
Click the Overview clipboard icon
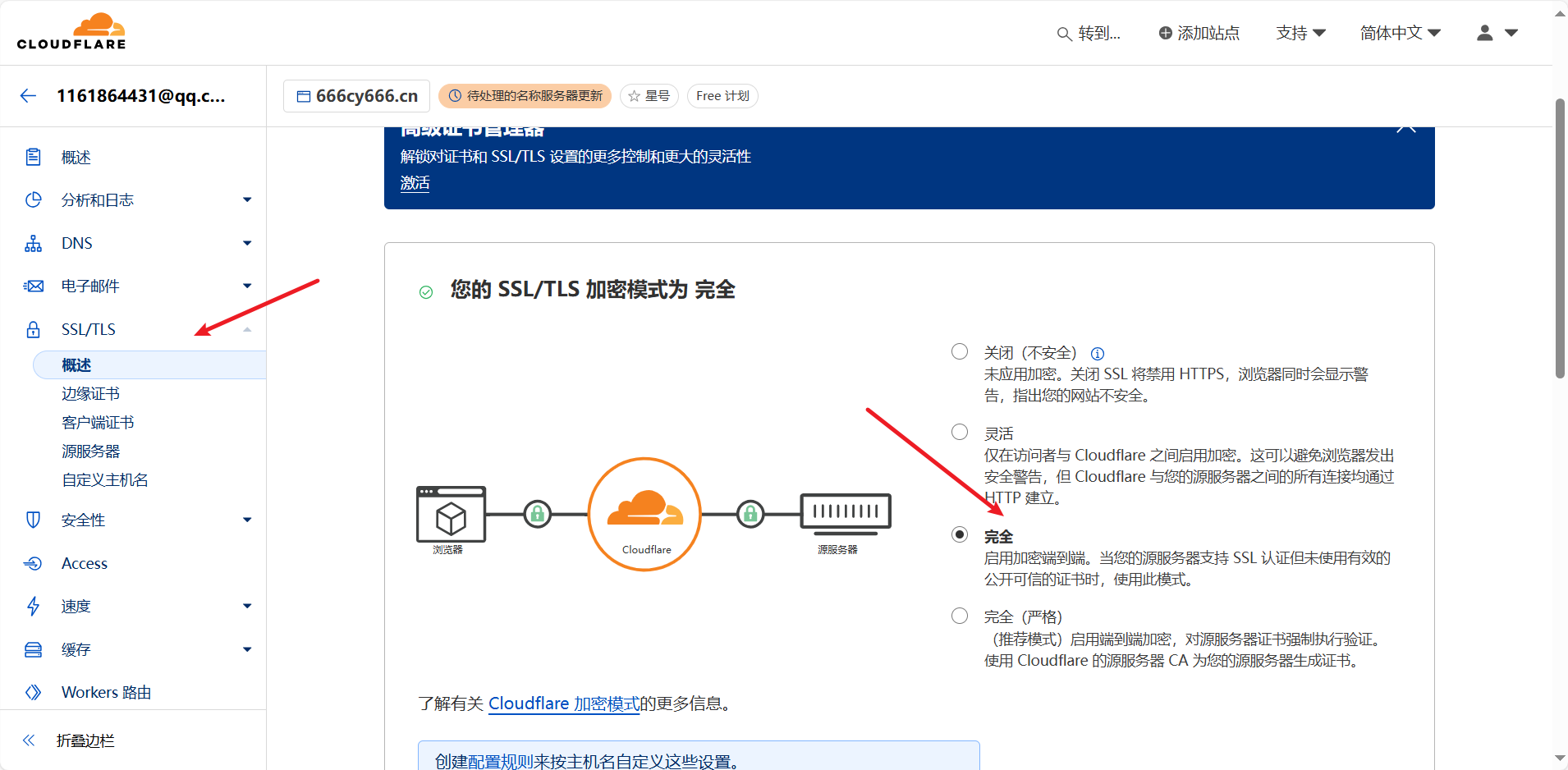pyautogui.click(x=33, y=157)
